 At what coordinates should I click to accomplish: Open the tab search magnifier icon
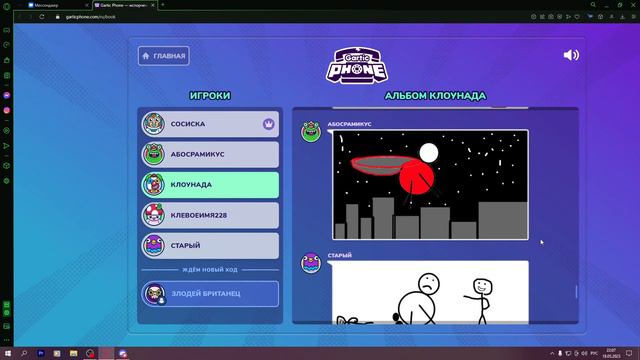click(593, 5)
